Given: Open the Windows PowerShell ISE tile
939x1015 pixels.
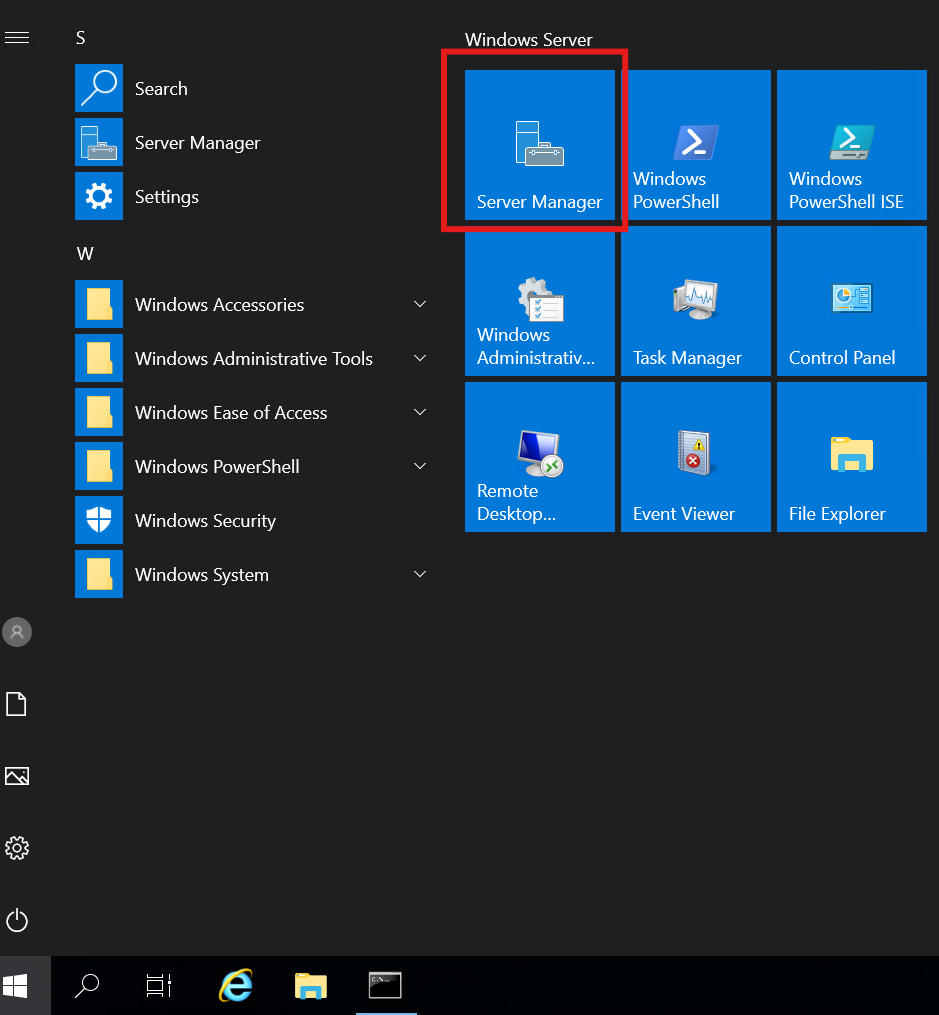Looking at the screenshot, I should (x=851, y=146).
